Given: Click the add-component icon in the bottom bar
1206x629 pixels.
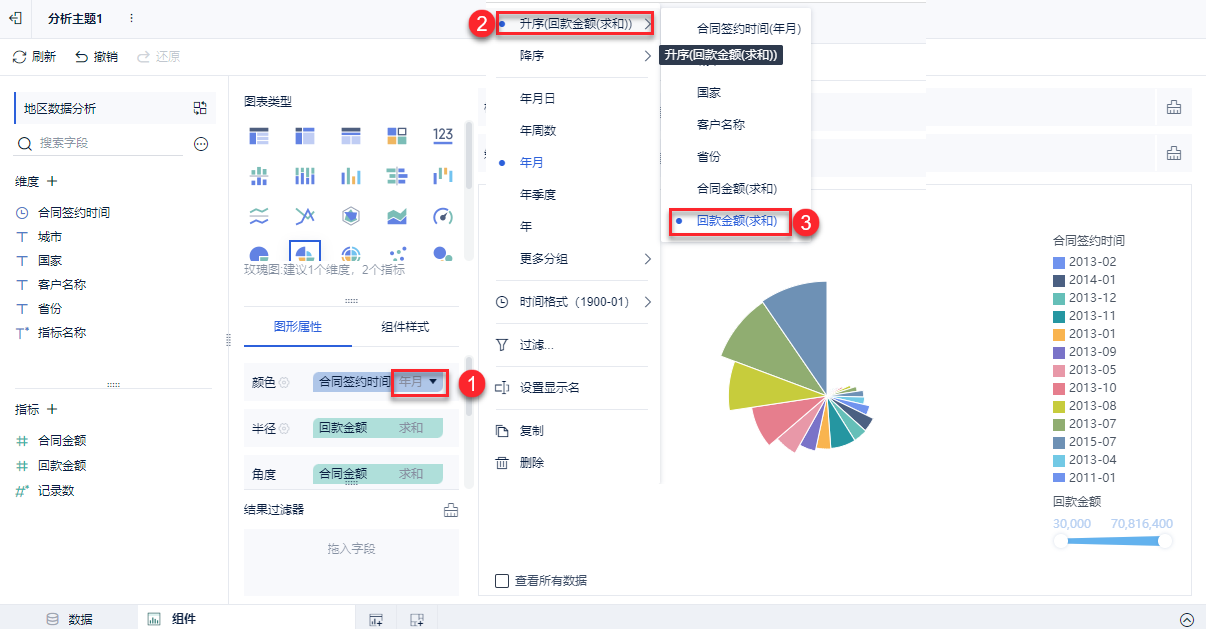Looking at the screenshot, I should click(376, 620).
